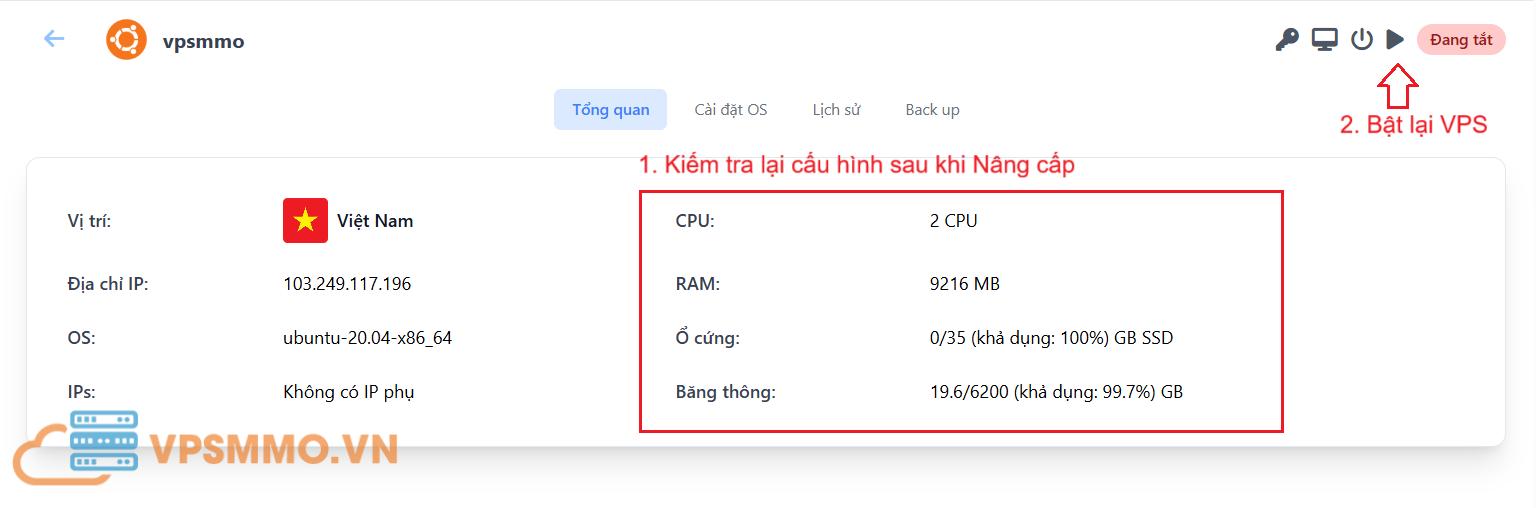Go to the Lịch sử tab

(836, 110)
